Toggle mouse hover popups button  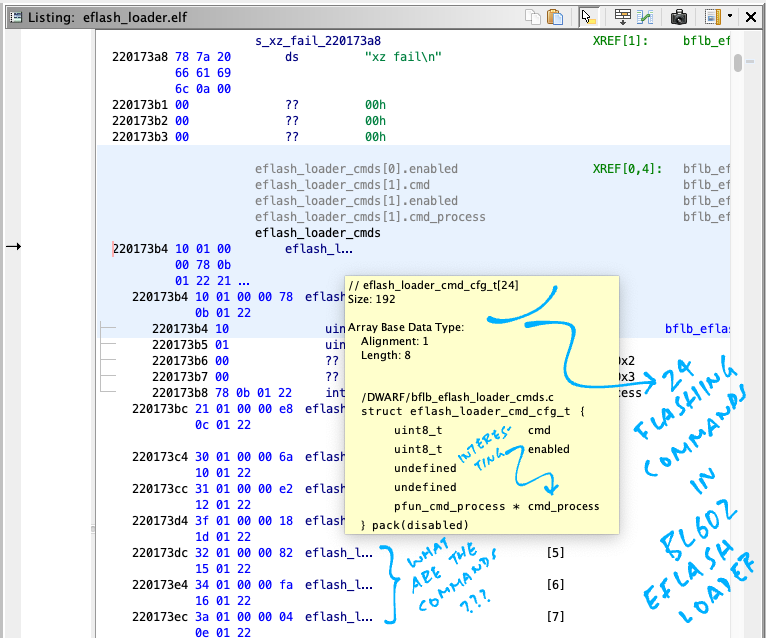(x=589, y=17)
